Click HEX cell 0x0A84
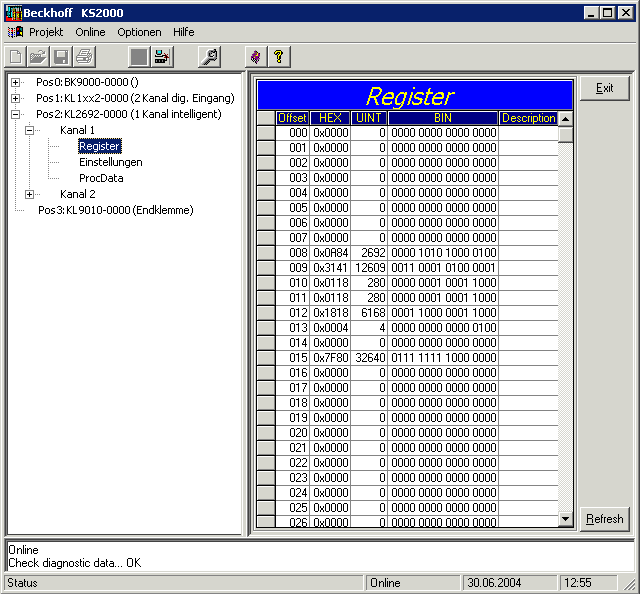 330,253
